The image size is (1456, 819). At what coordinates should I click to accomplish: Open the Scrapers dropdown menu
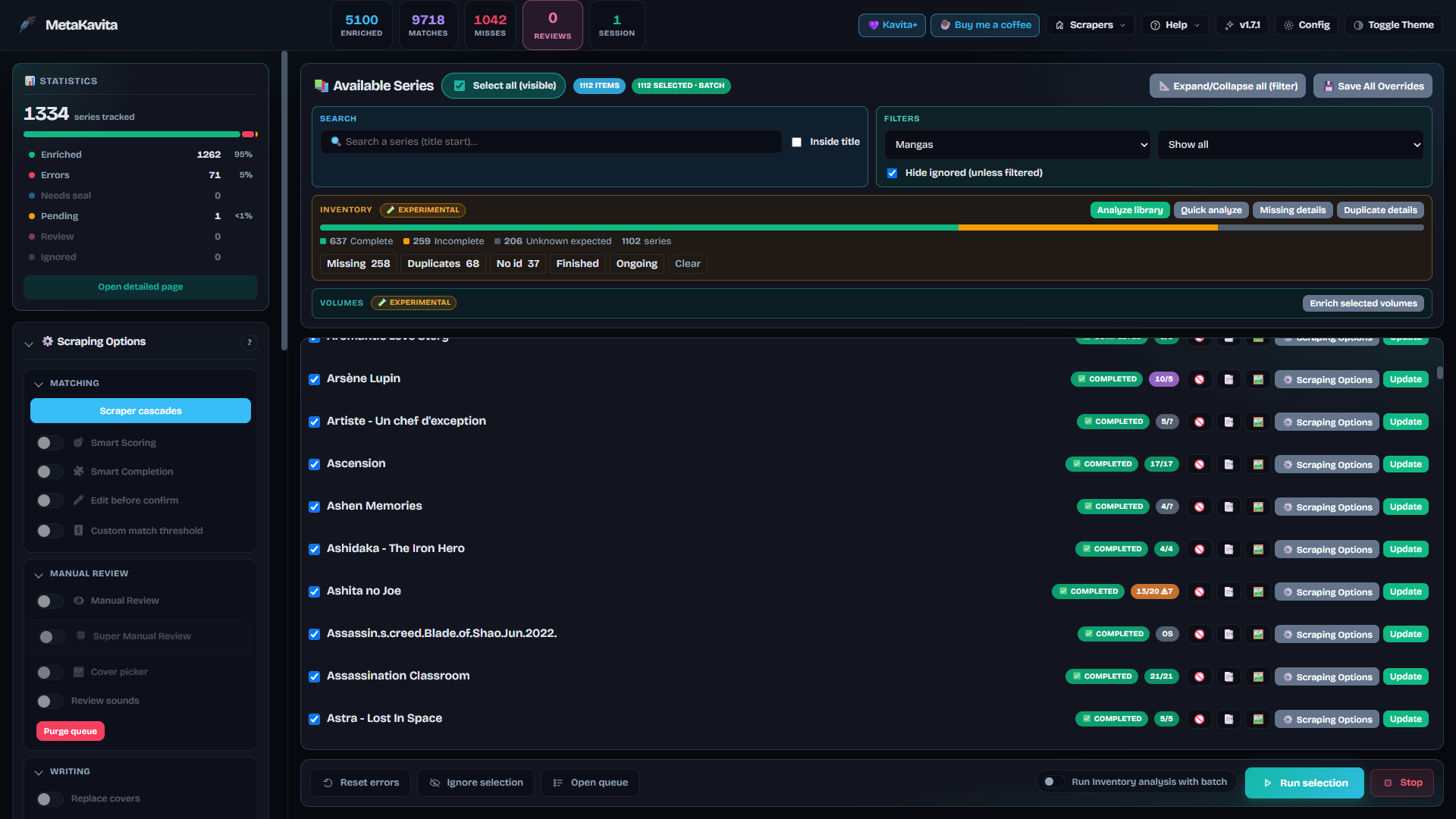point(1090,25)
